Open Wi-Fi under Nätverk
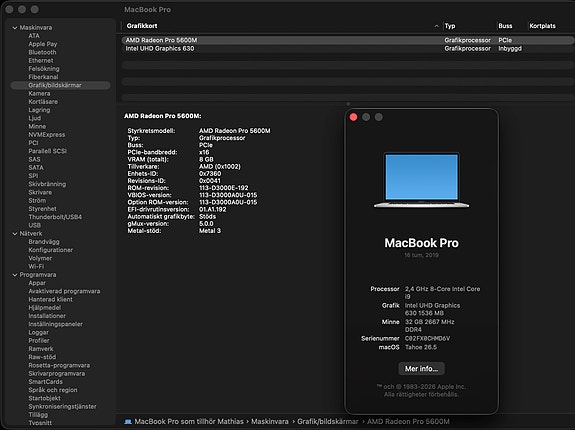 [x=36, y=267]
